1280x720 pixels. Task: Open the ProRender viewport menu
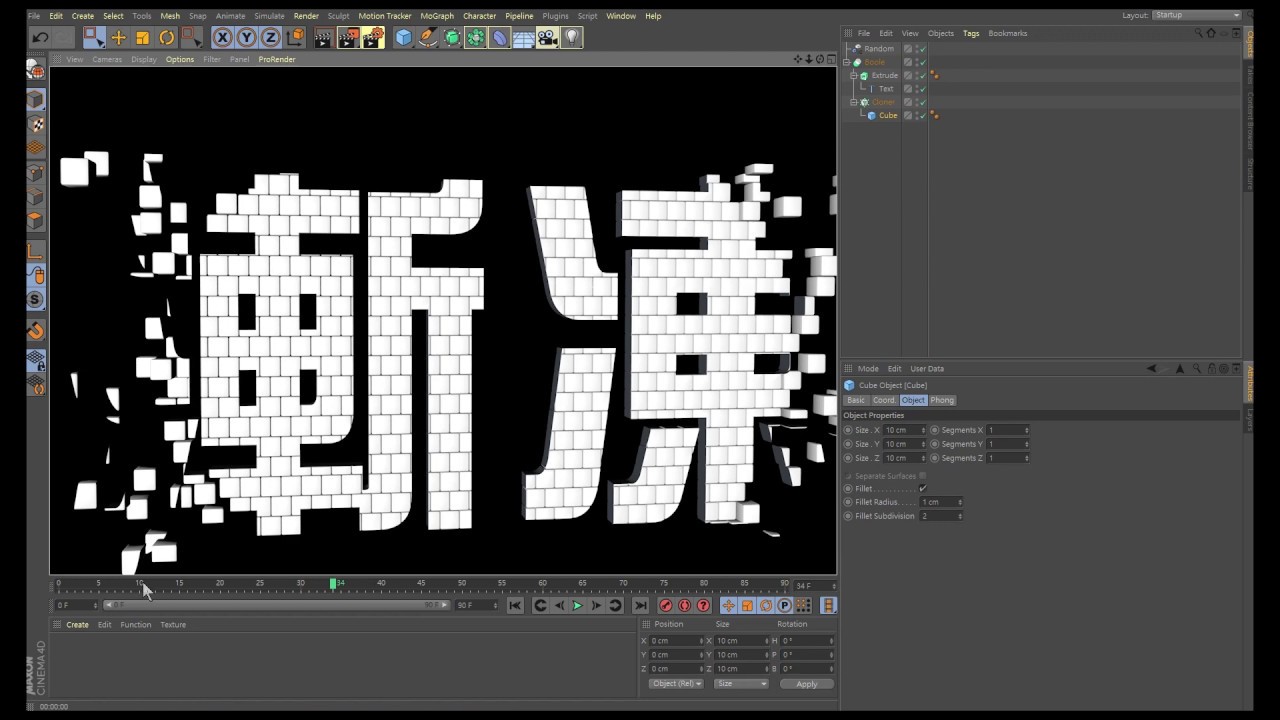[x=277, y=59]
